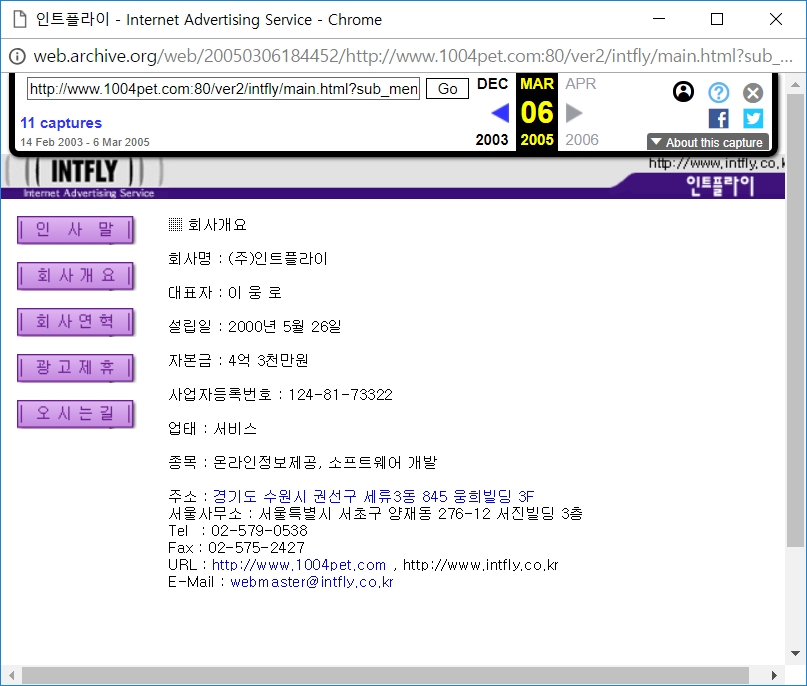Click the webmaster@intfly.co.kr email link
The width and height of the screenshot is (807, 686).
click(311, 582)
